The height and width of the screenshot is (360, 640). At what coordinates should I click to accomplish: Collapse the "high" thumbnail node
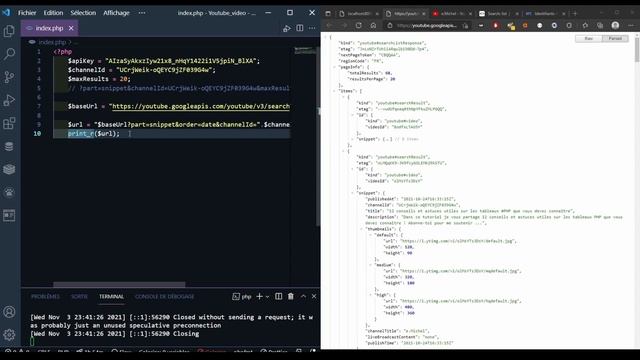pos(371,295)
